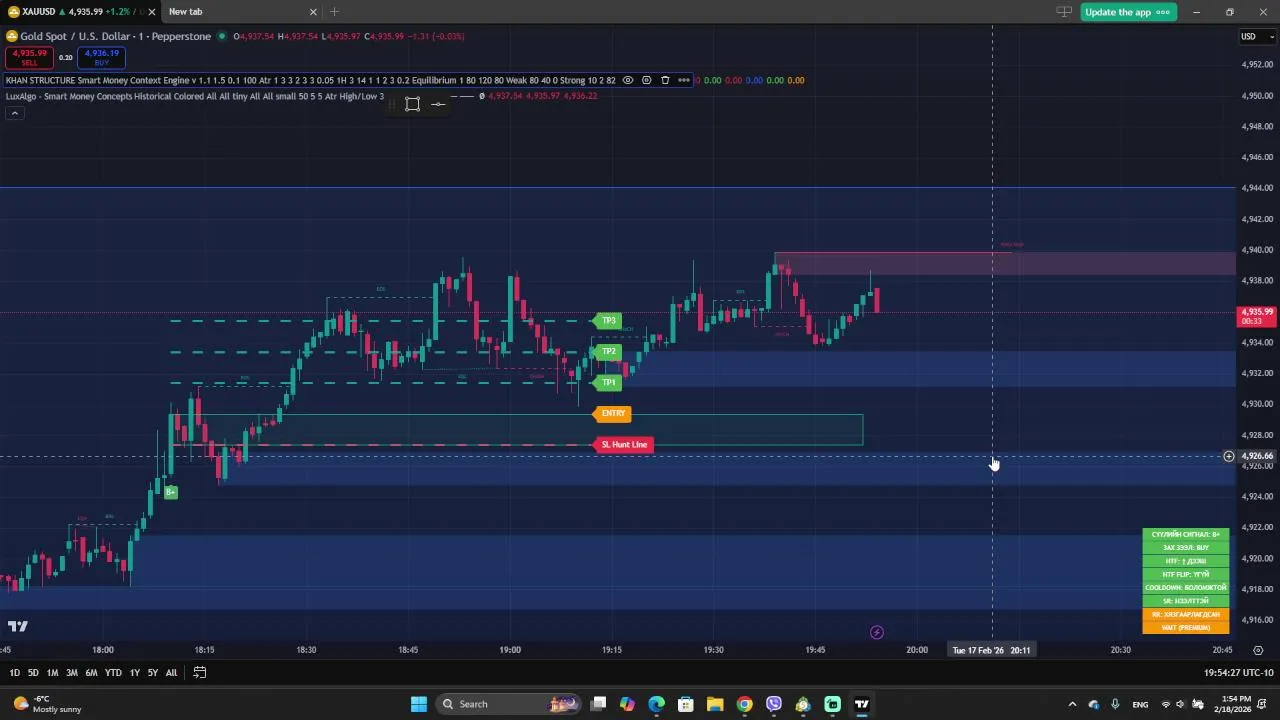Click the TradingView logo on chart
The width and height of the screenshot is (1280, 720).
(x=17, y=627)
